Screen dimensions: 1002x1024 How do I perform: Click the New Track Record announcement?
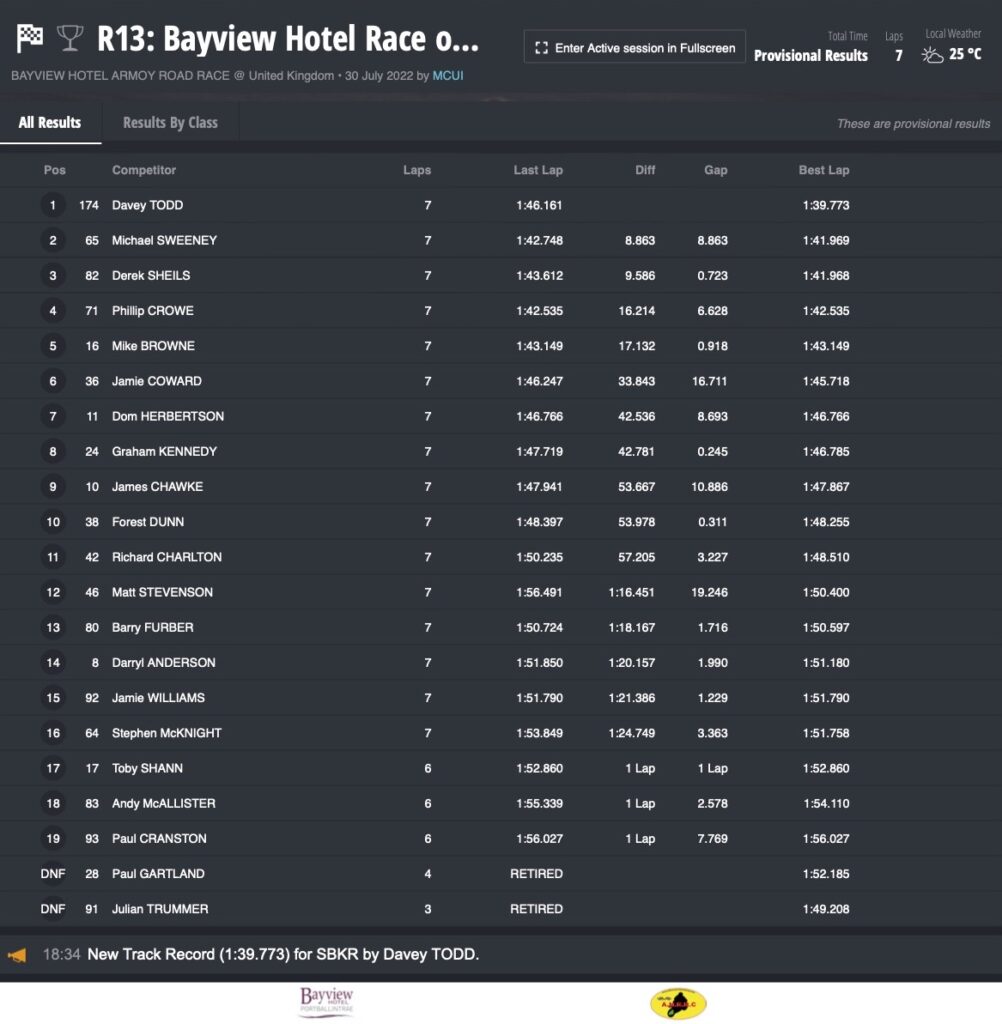(283, 955)
